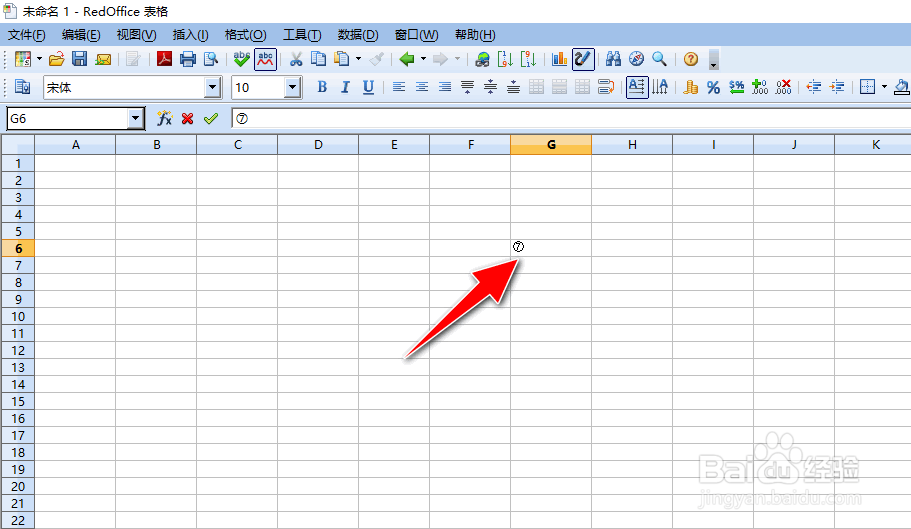This screenshot has width=911, height=529.
Task: Print the file with the printer icon
Action: (188, 59)
